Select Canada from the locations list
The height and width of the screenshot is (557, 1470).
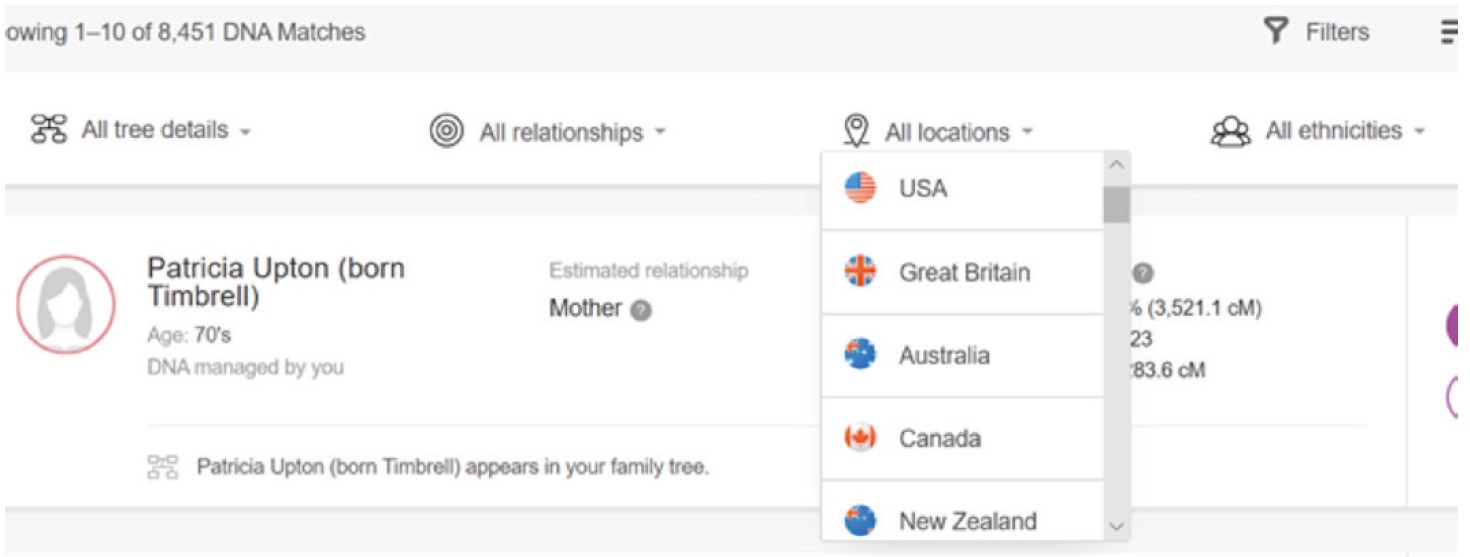pos(939,438)
